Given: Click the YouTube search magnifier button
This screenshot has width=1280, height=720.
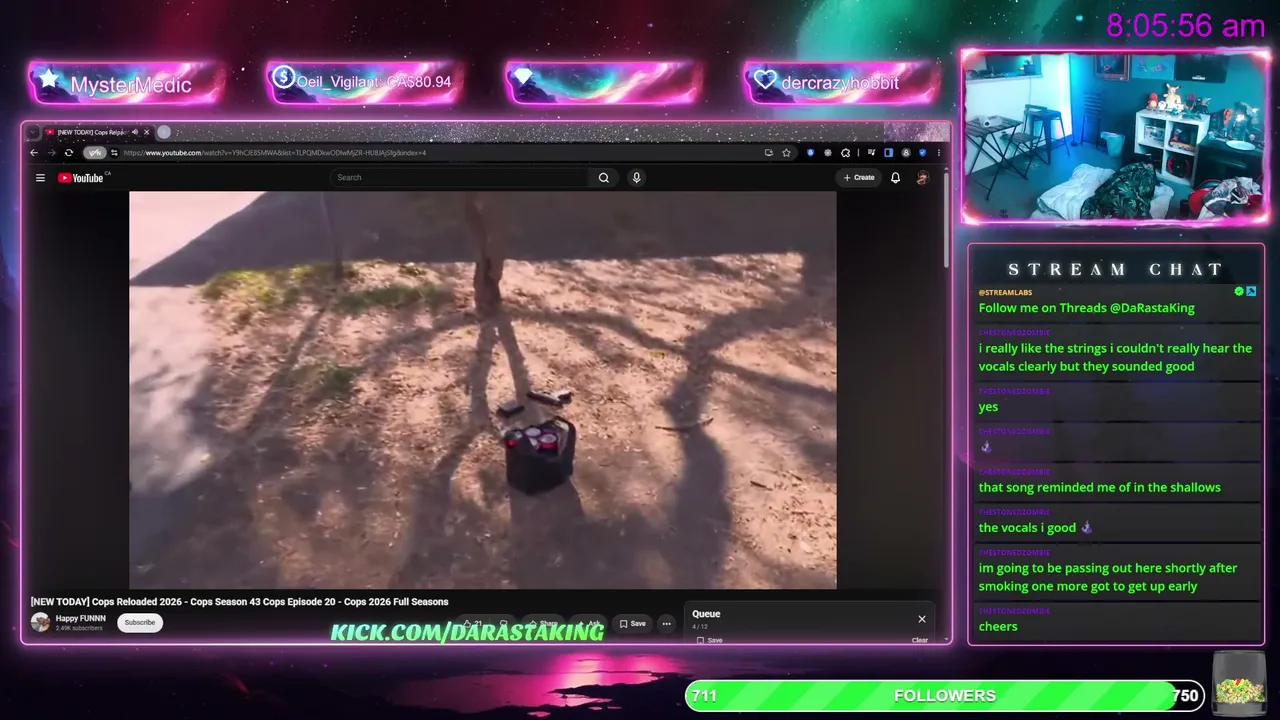Looking at the screenshot, I should [x=604, y=178].
